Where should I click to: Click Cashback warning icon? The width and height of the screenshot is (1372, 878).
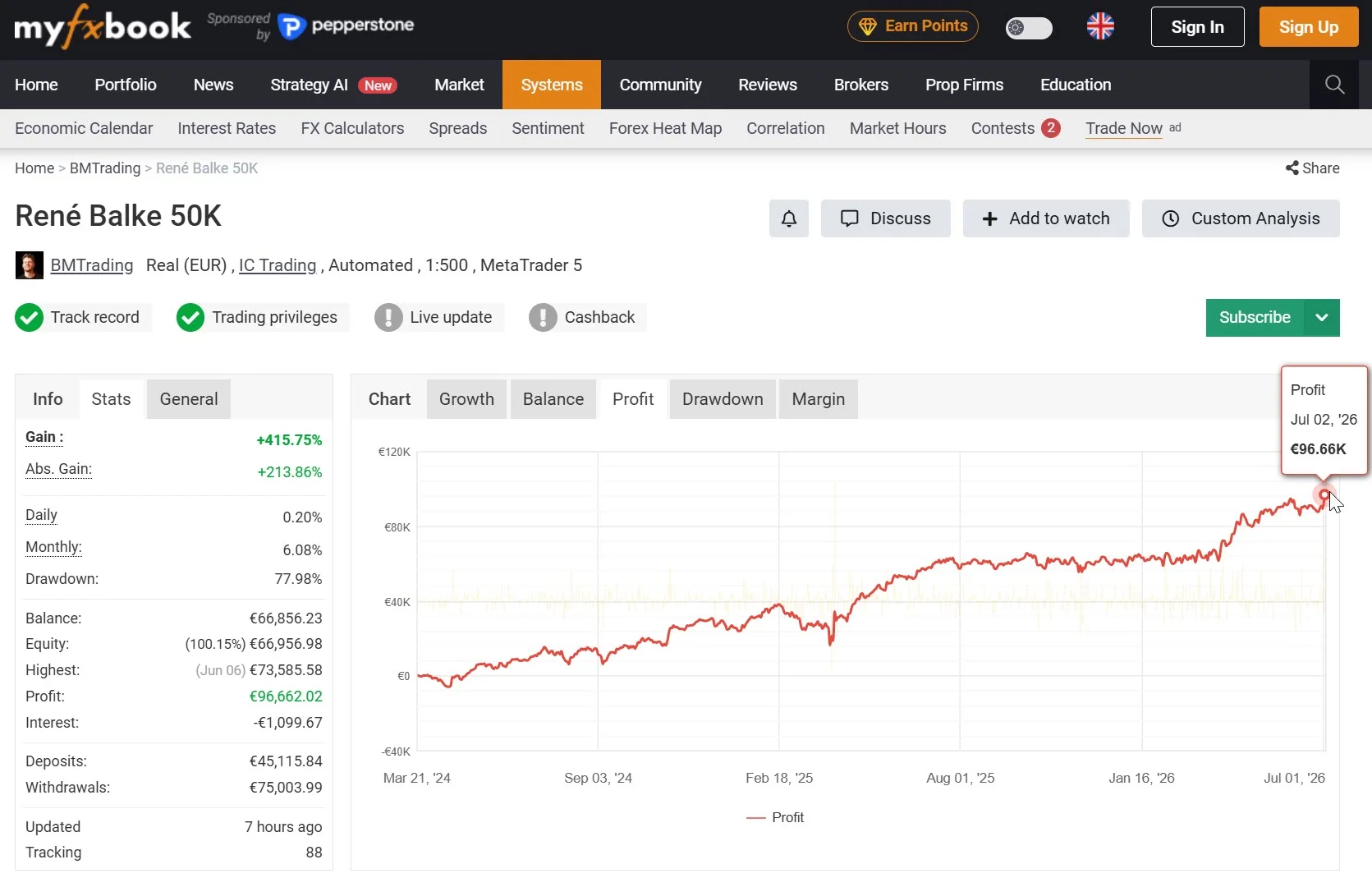(543, 318)
